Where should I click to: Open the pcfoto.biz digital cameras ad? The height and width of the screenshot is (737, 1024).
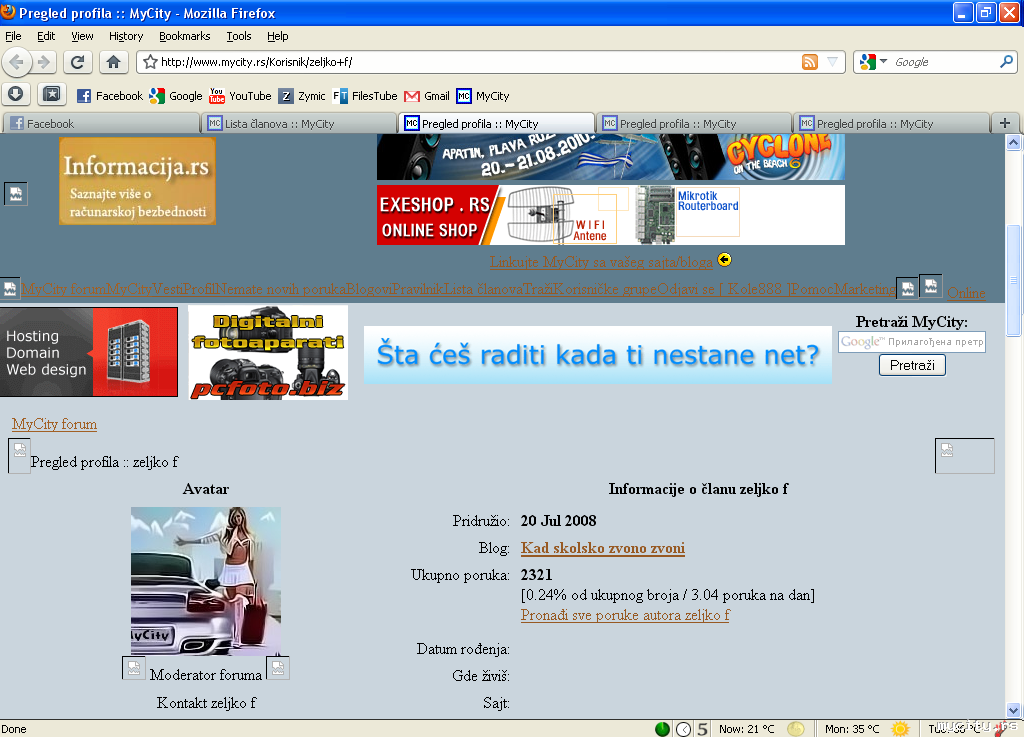click(x=268, y=353)
